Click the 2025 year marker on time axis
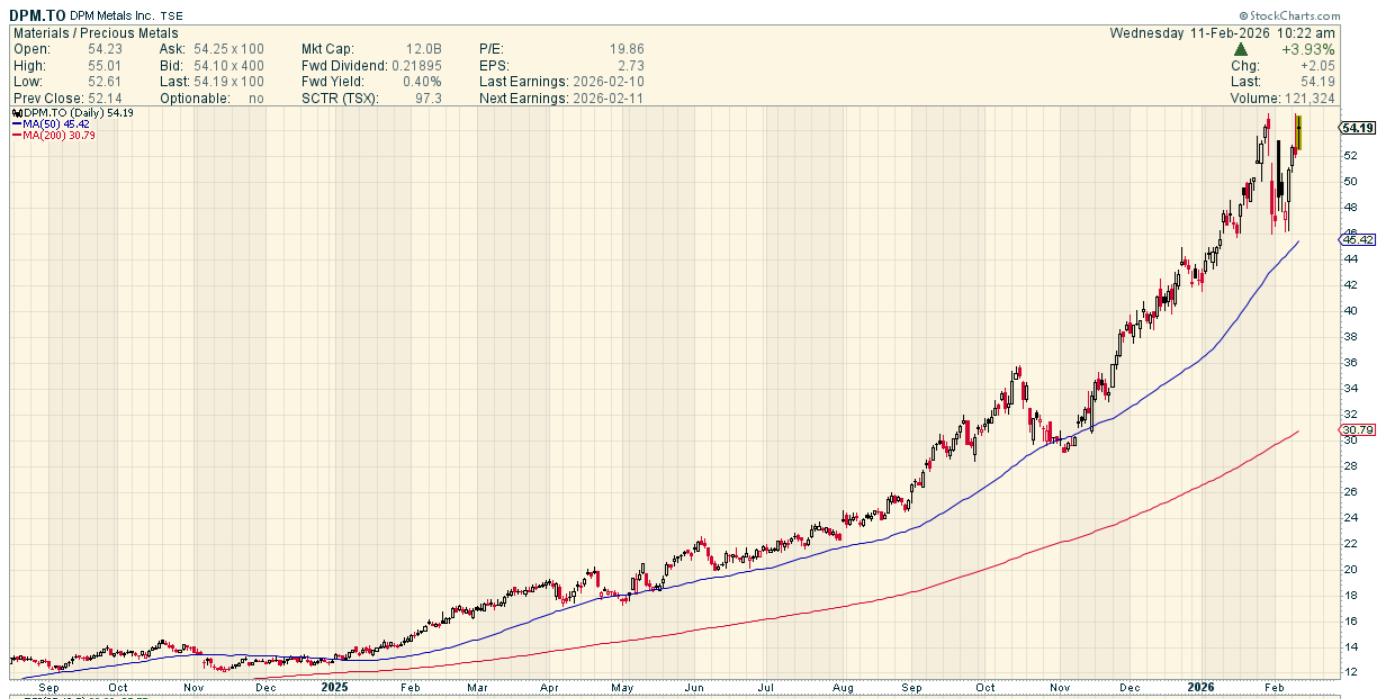The image size is (1386, 699). tap(335, 688)
